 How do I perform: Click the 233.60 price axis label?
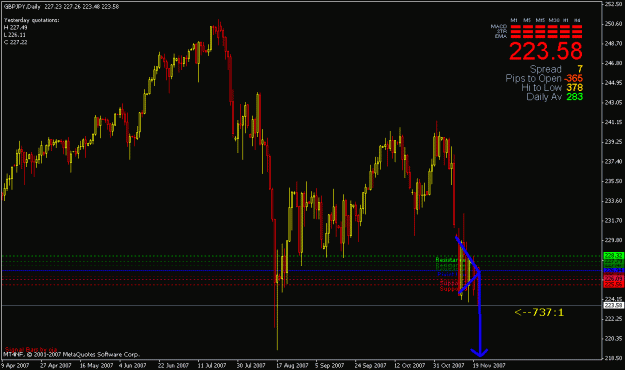613,201
